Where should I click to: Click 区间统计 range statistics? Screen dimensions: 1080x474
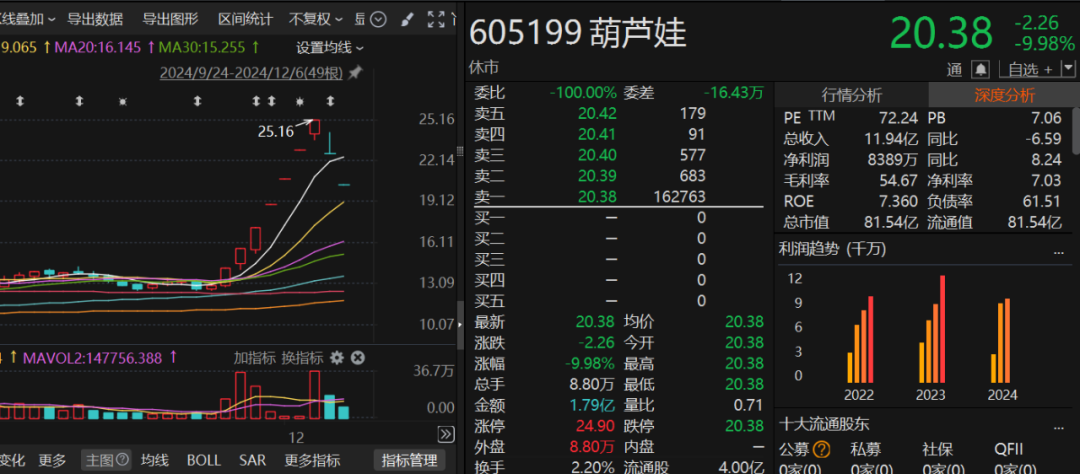245,19
